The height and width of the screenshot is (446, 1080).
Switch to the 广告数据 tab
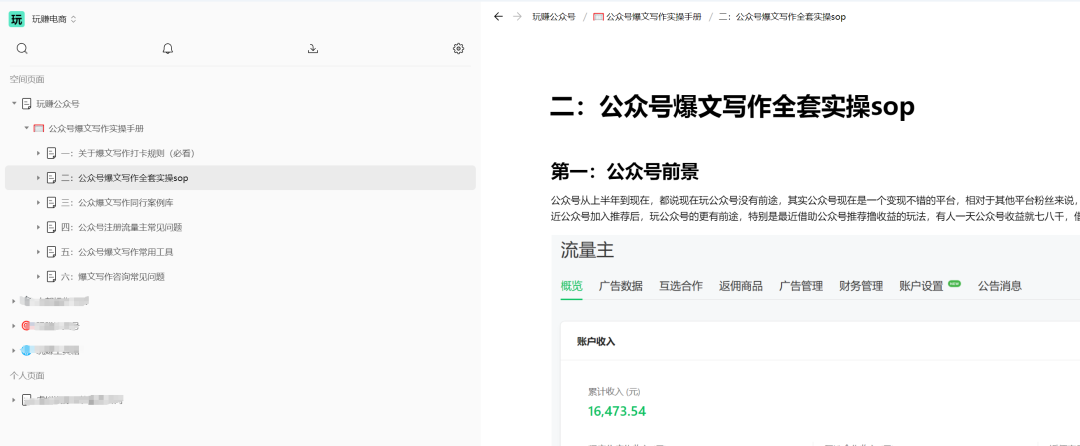pyautogui.click(x=620, y=286)
